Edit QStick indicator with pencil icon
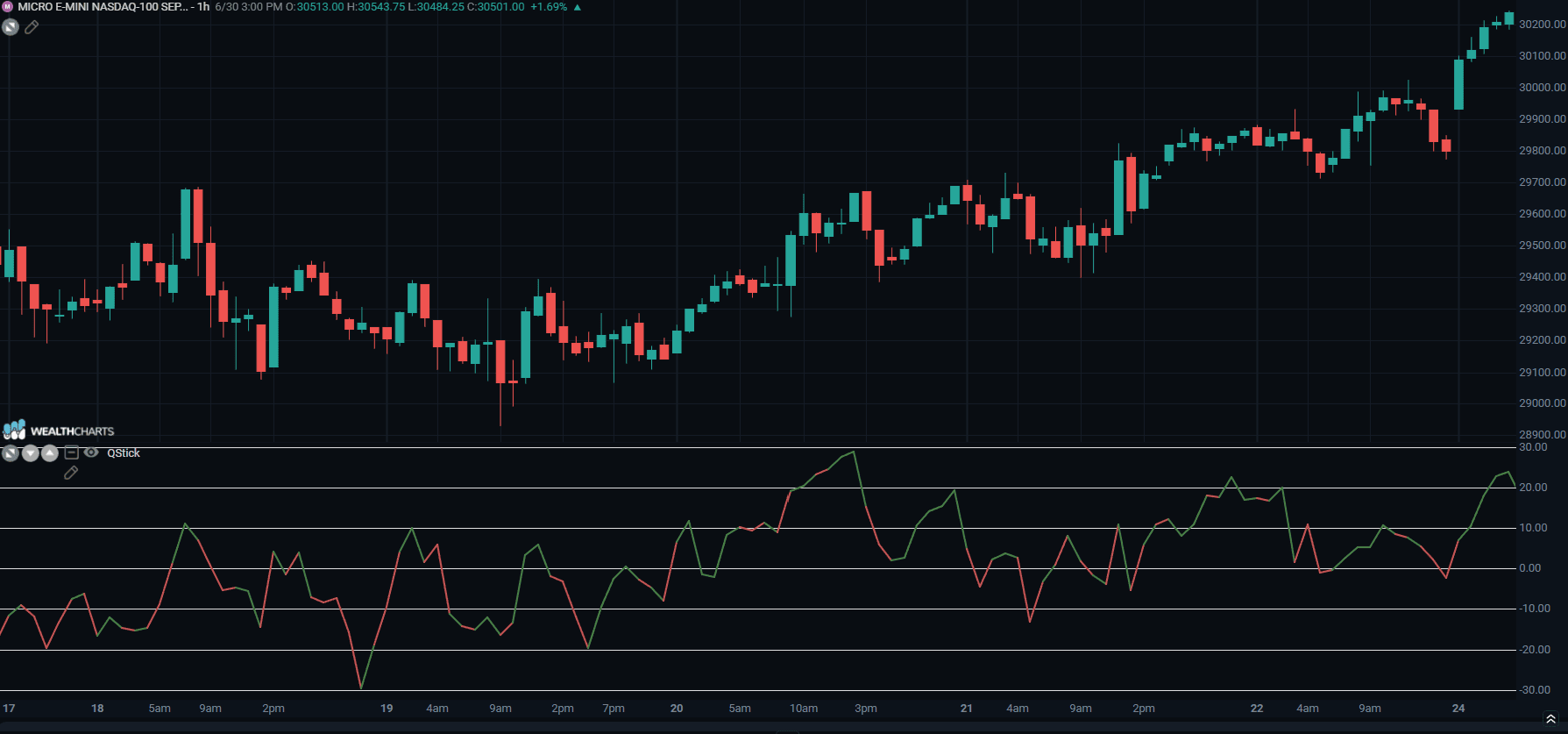1568x734 pixels. (x=71, y=473)
